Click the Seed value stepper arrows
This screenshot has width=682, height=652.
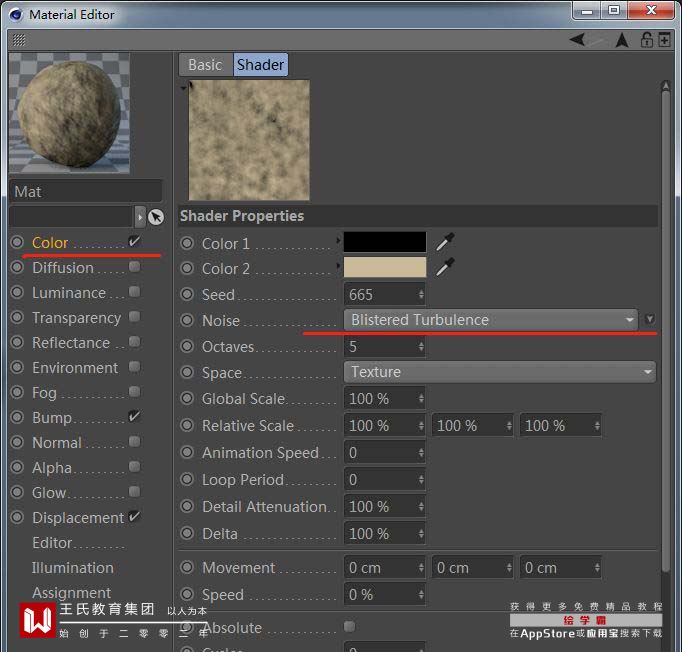tap(421, 294)
